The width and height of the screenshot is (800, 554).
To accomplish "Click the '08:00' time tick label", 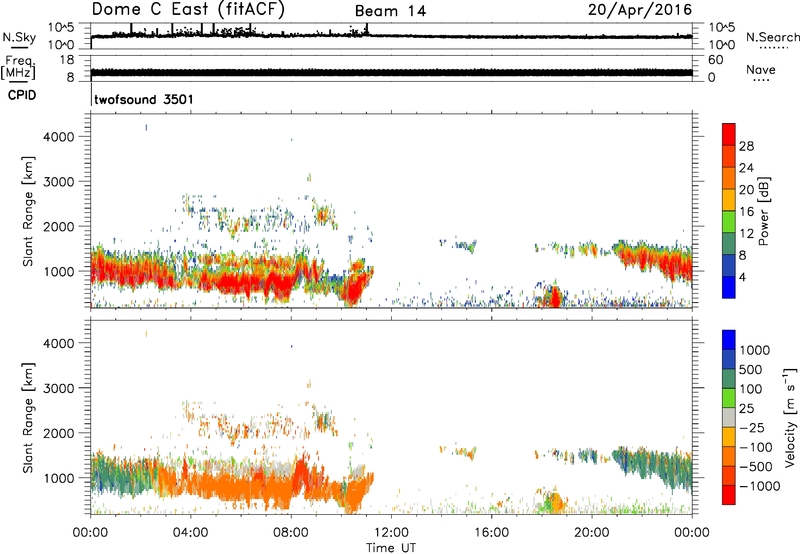I will coord(291,533).
